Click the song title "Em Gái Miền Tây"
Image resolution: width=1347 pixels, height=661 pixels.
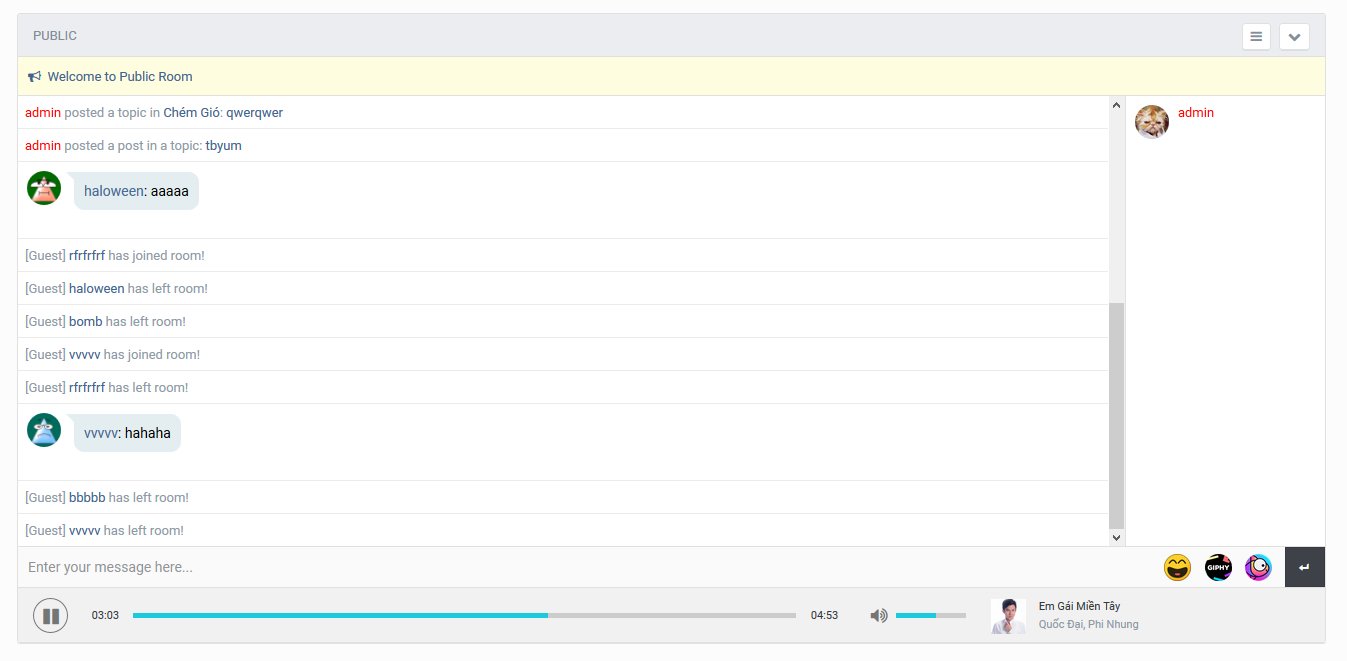pyautogui.click(x=1079, y=606)
